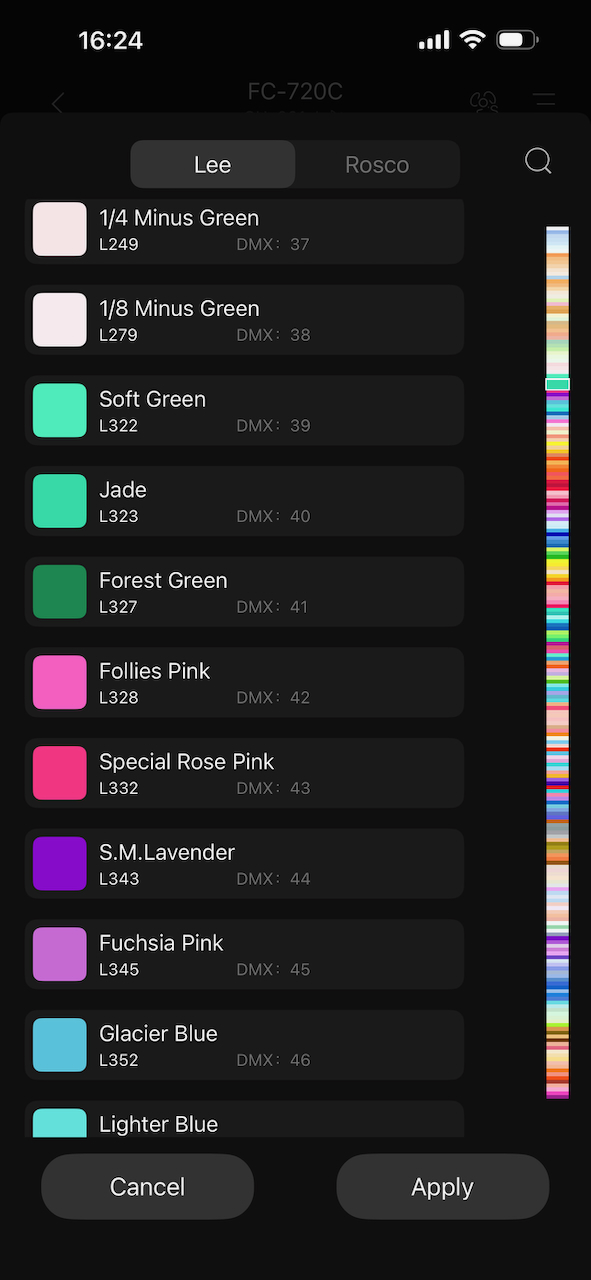Screen dimensions: 591x1280
Task: Select the Forest Green L327 gel
Action: pyautogui.click(x=244, y=592)
